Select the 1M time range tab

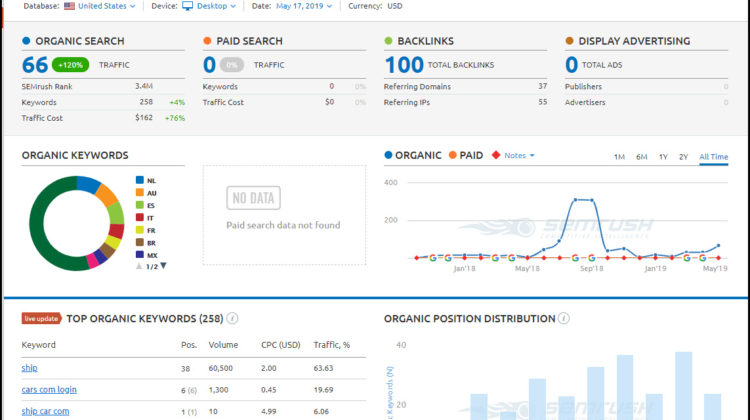pos(619,157)
